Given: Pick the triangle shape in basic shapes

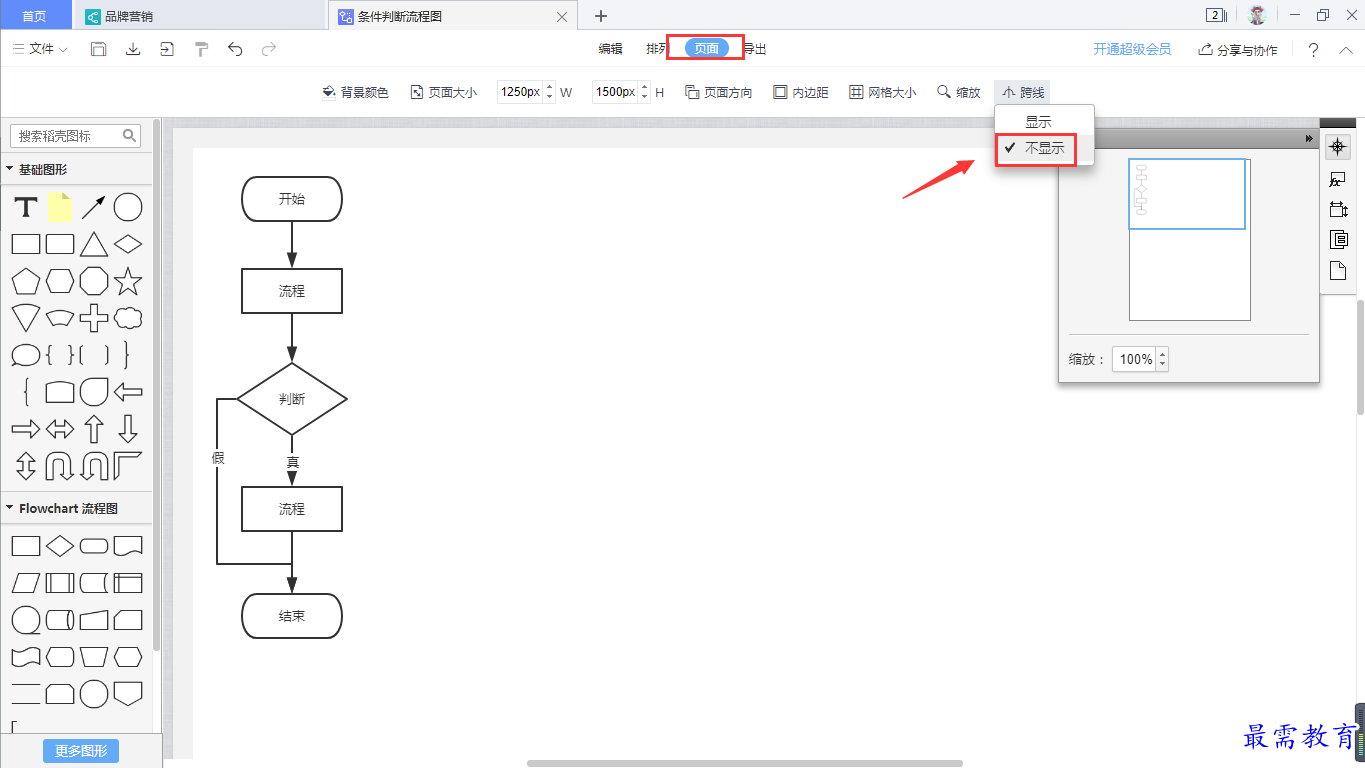Looking at the screenshot, I should pyautogui.click(x=94, y=244).
